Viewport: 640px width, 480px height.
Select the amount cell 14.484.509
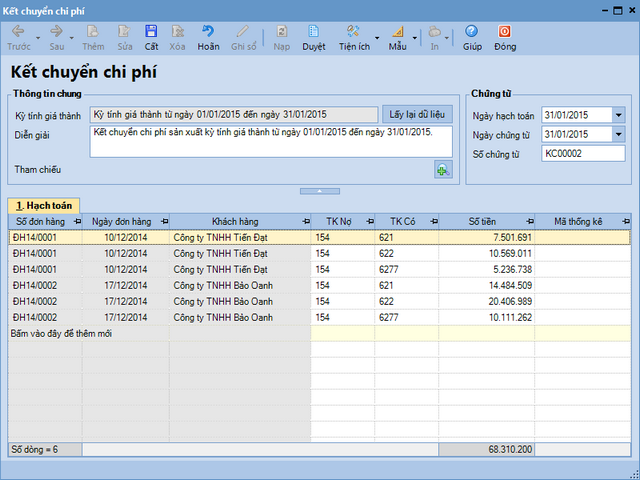487,285
